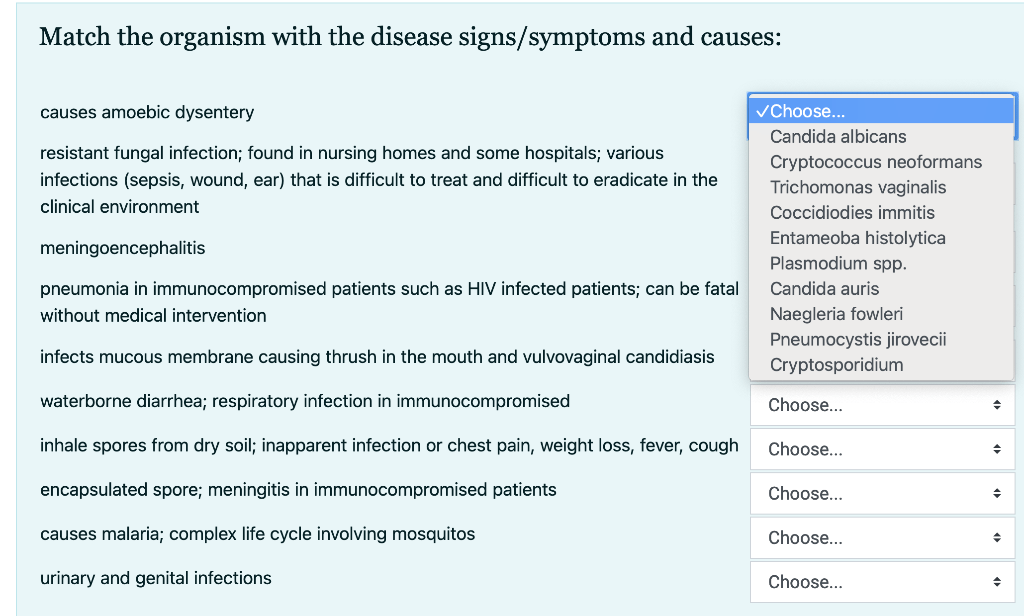The image size is (1024, 616).
Task: Select Candida albicans from the open list
Action: (838, 136)
